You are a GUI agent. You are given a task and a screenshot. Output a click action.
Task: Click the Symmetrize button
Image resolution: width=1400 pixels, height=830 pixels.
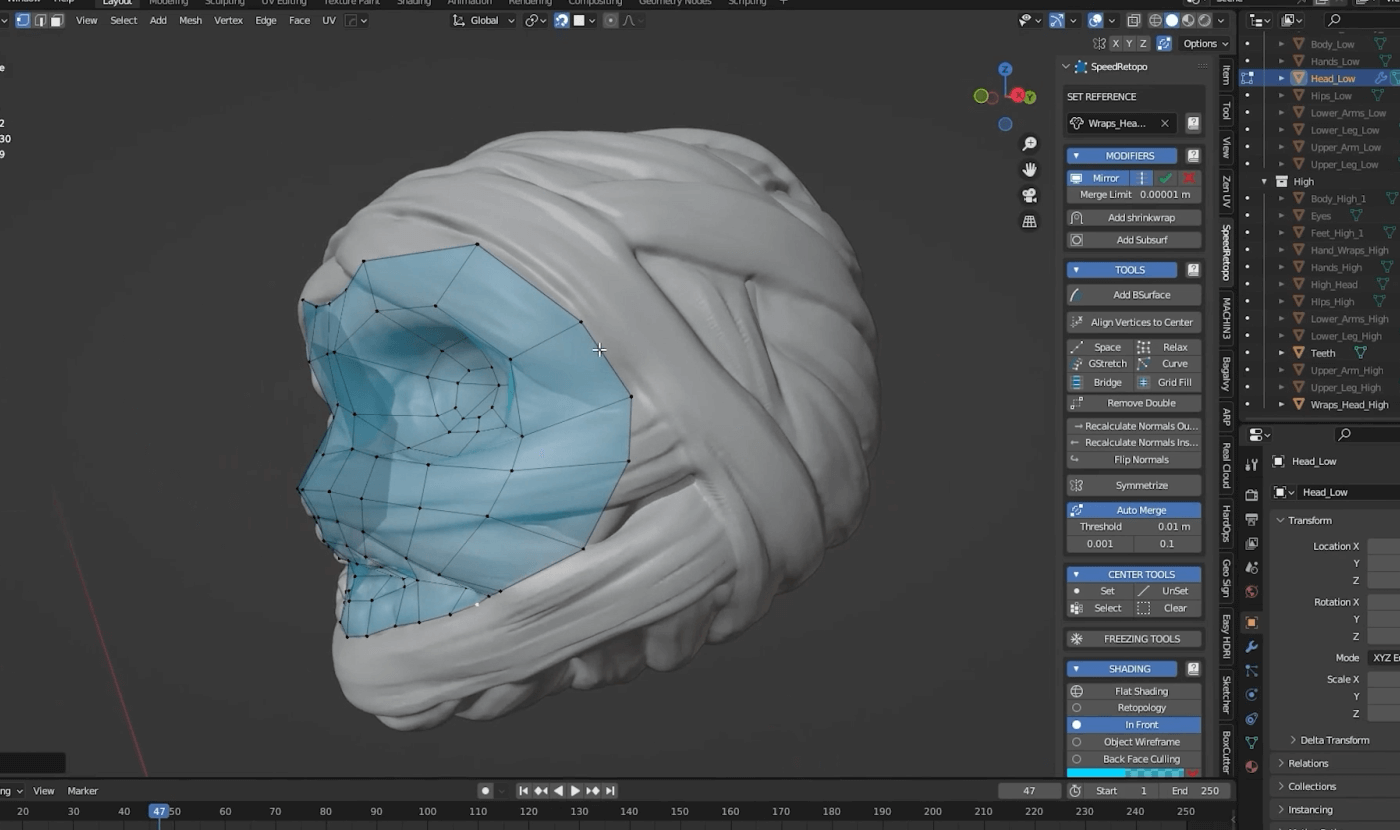click(x=1134, y=485)
